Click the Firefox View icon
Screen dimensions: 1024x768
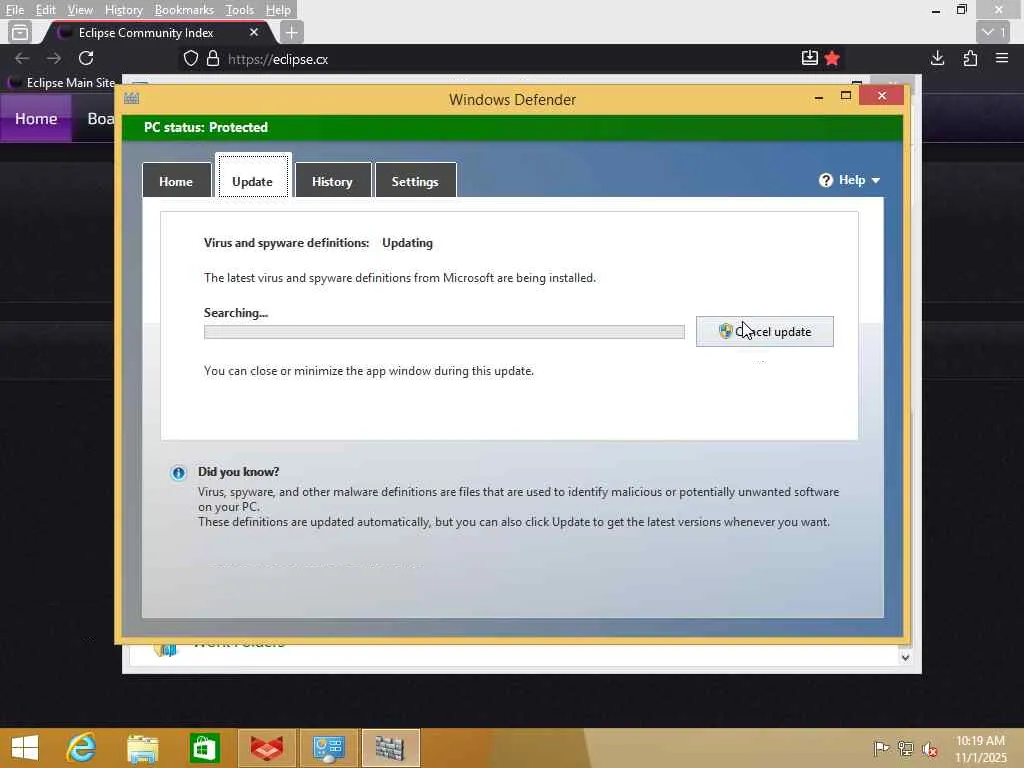(20, 32)
